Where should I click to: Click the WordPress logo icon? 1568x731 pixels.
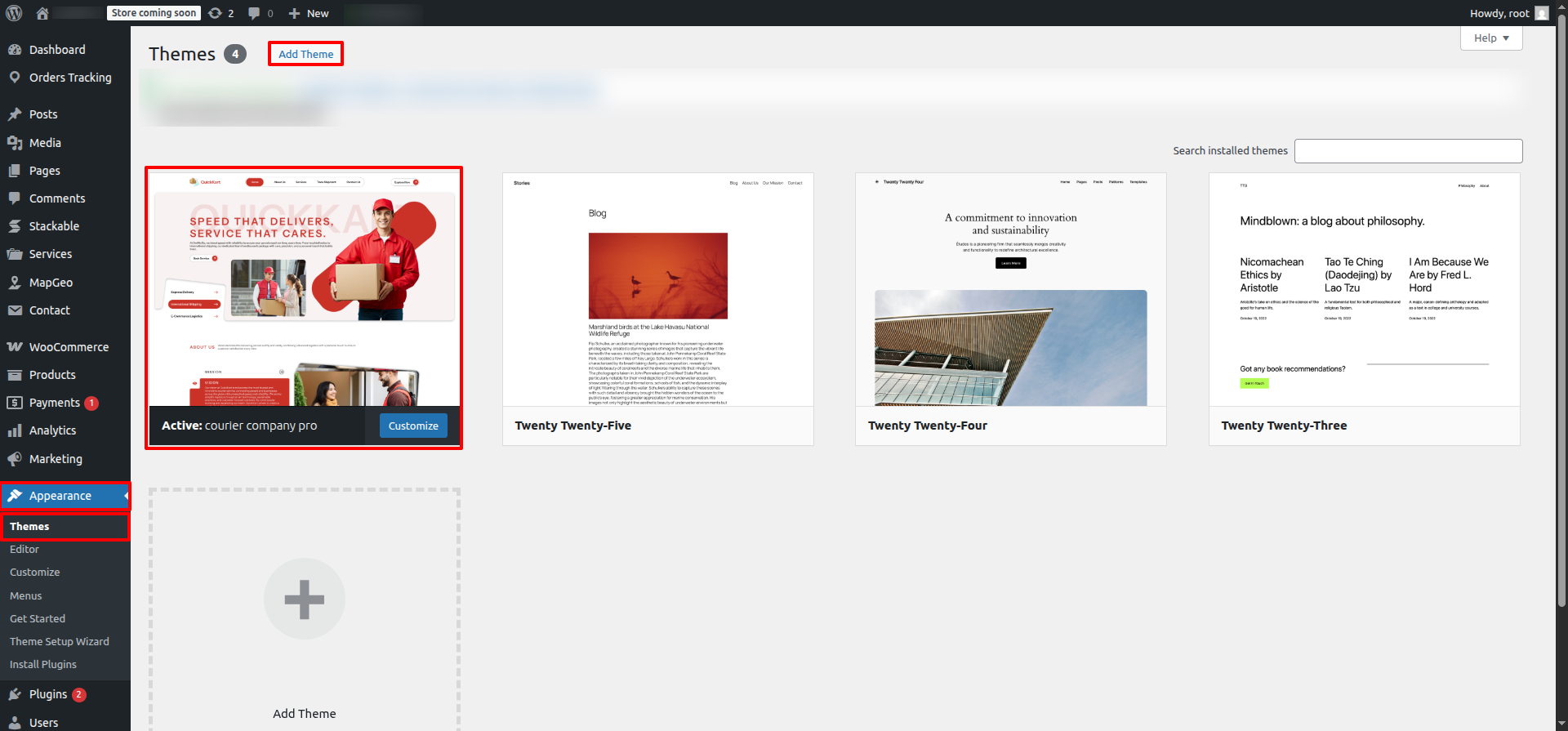click(14, 13)
